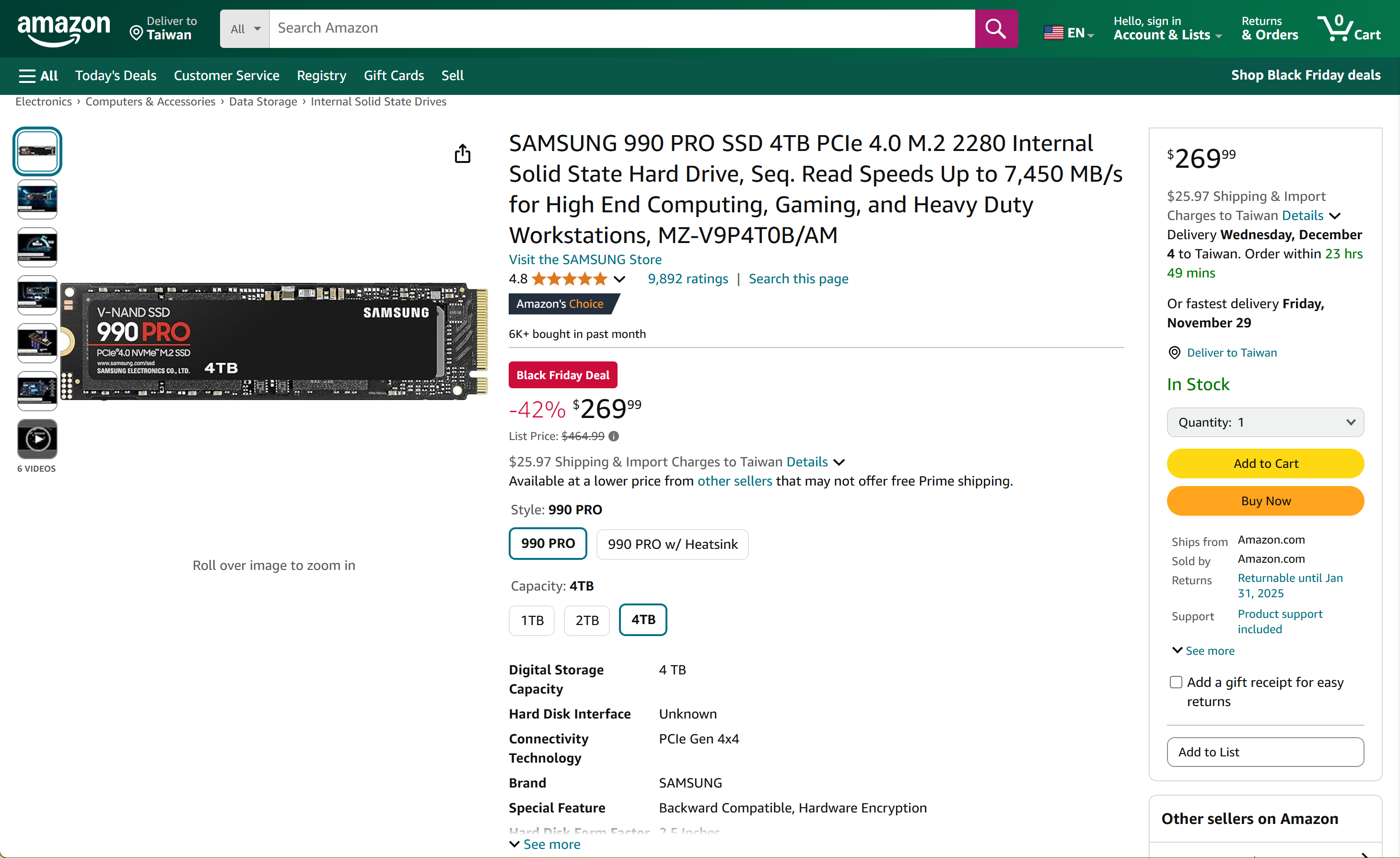Choose the 4TB capacity option
This screenshot has width=1400, height=858.
coord(642,619)
